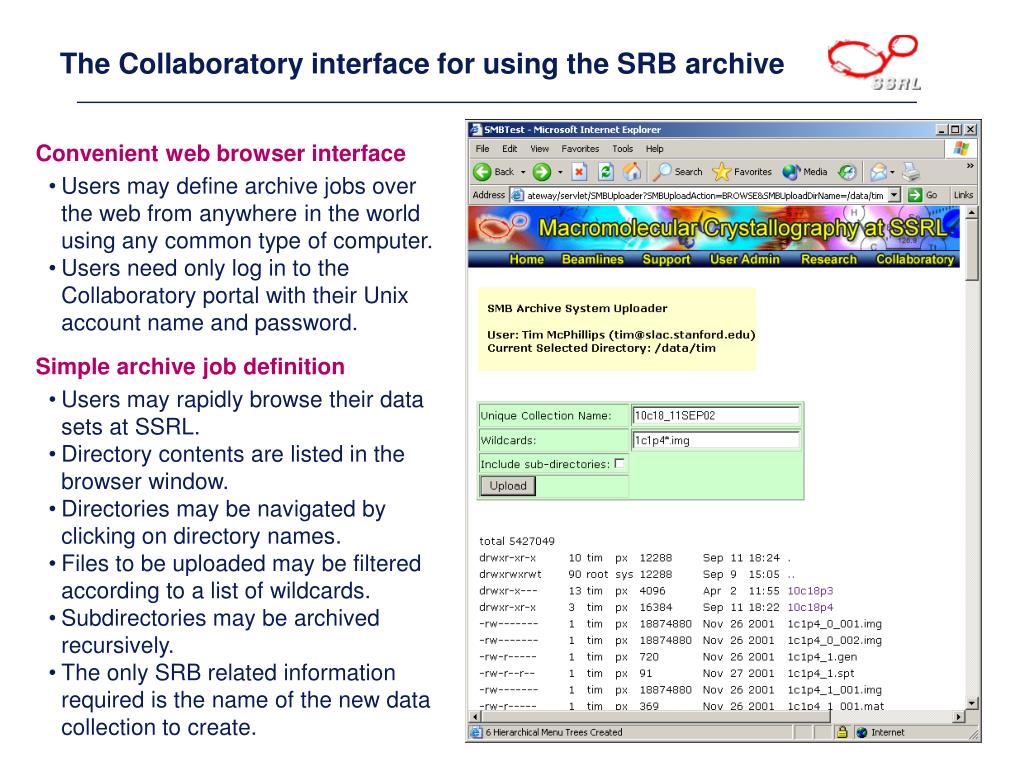Click the Print printer icon
1024x768 pixels.
pyautogui.click(x=911, y=172)
